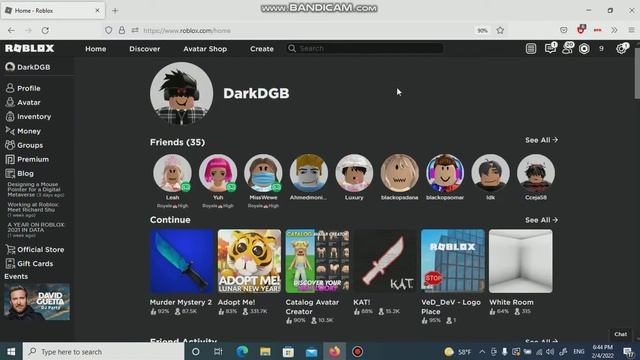Viewport: 640px width, 360px height.
Task: Open the notifications list icon
Action: pyautogui.click(x=531, y=49)
